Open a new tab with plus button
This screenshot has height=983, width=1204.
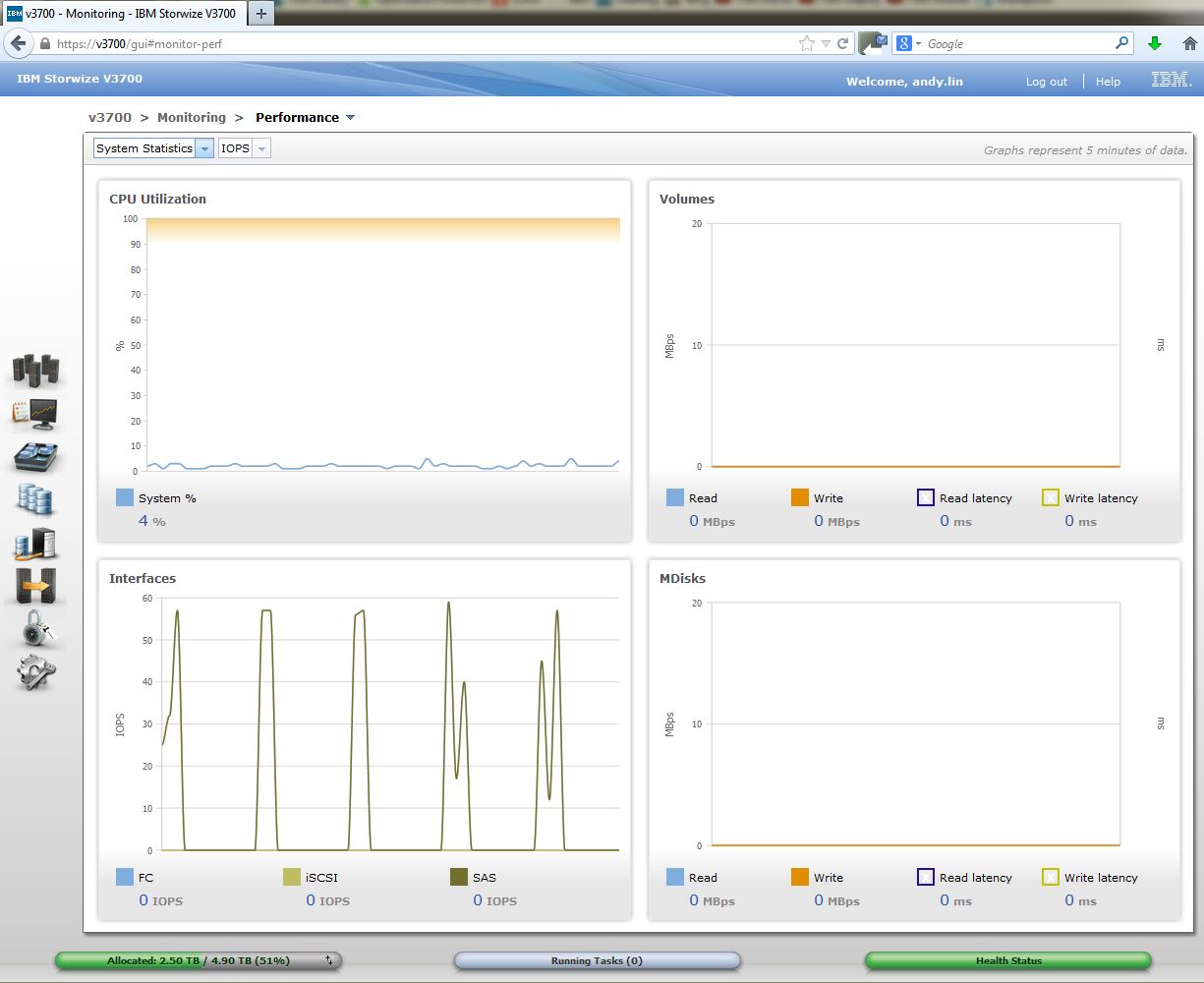pos(261,14)
